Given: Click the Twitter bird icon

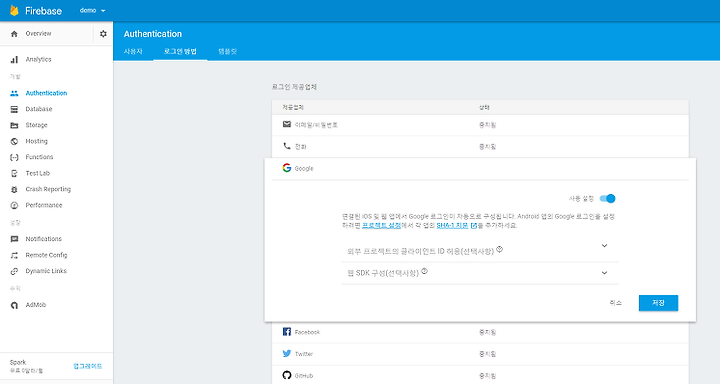Looking at the screenshot, I should (287, 353).
